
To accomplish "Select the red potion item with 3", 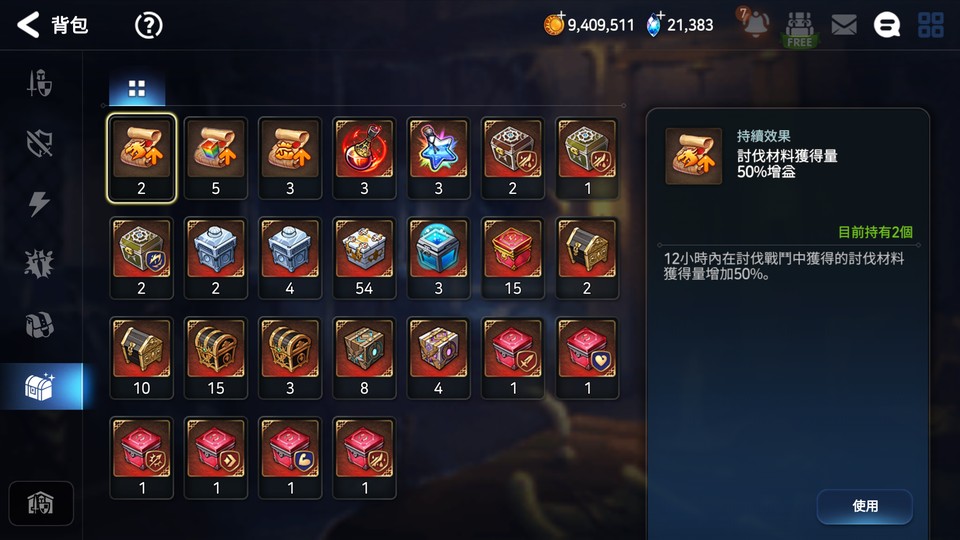I will coord(364,158).
